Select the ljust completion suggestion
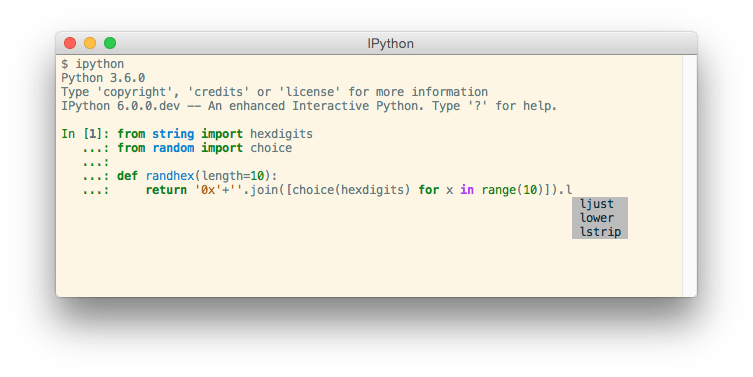 (x=600, y=204)
